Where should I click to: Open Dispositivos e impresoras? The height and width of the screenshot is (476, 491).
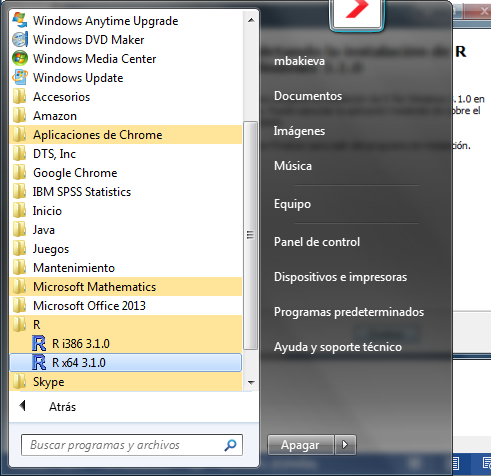340,277
